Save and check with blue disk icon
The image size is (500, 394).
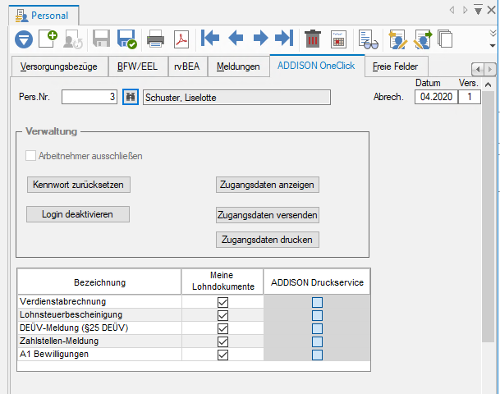pyautogui.click(x=127, y=39)
